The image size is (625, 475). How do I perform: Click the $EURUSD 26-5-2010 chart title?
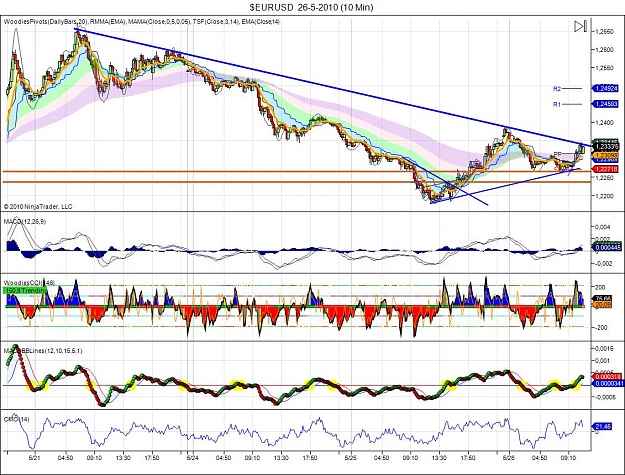[x=311, y=7]
